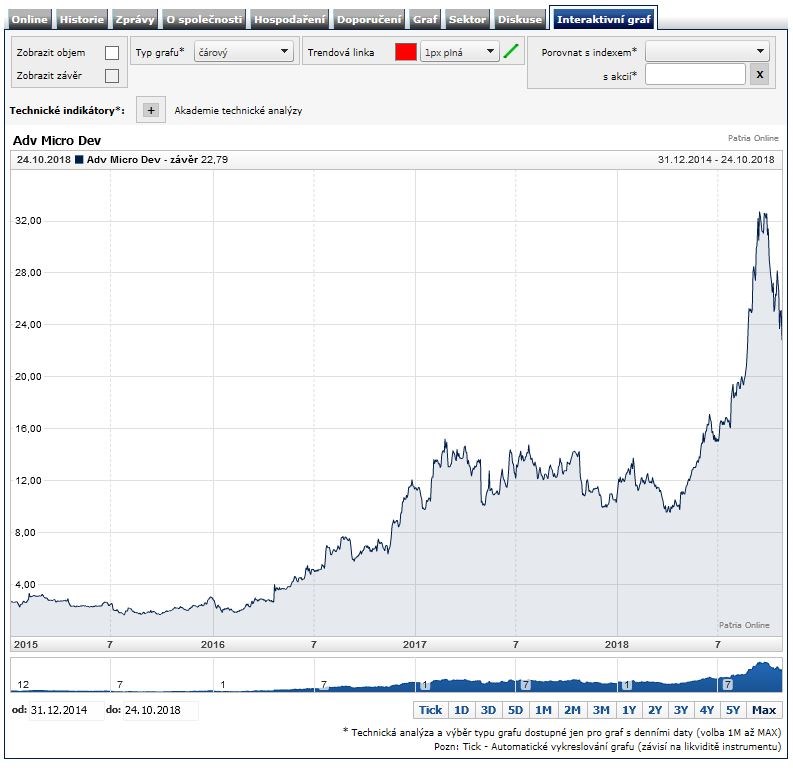The image size is (793, 773).
Task: Click the green trend line drawing icon
Action: click(512, 52)
